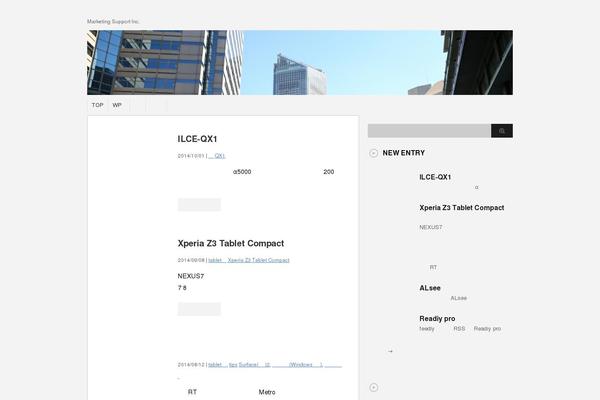Open the Marketing Support Inc. site title

pyautogui.click(x=113, y=21)
